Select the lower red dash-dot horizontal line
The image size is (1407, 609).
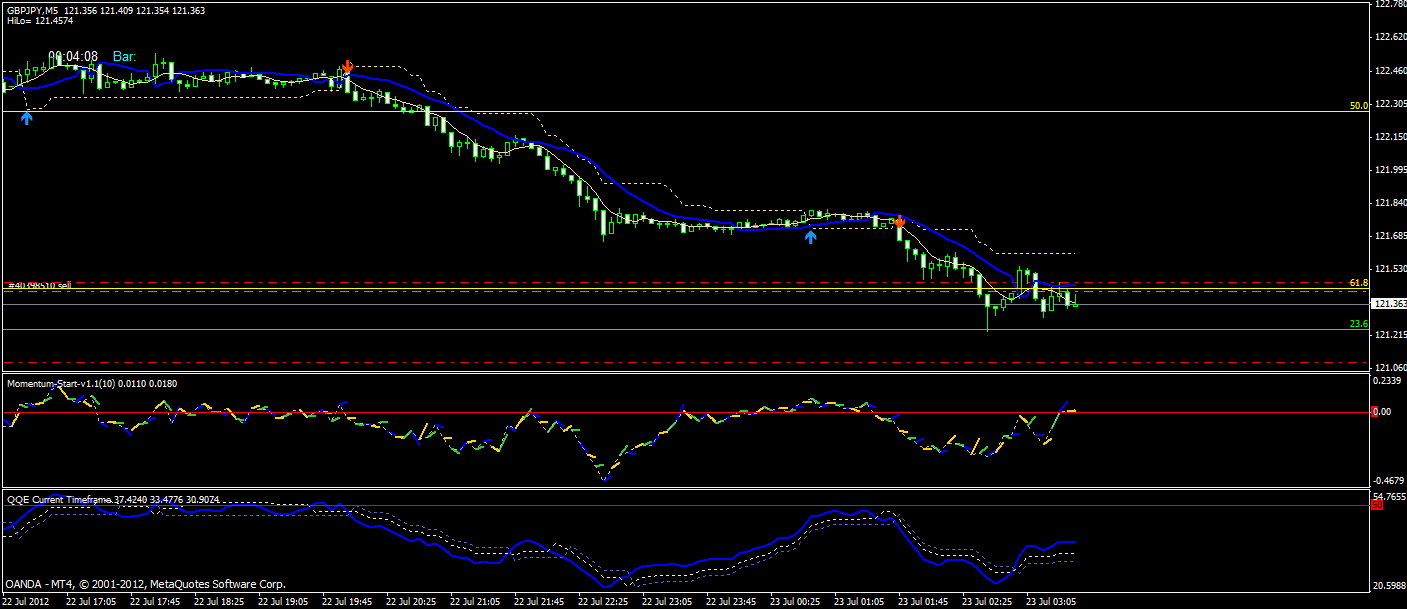click(x=684, y=362)
